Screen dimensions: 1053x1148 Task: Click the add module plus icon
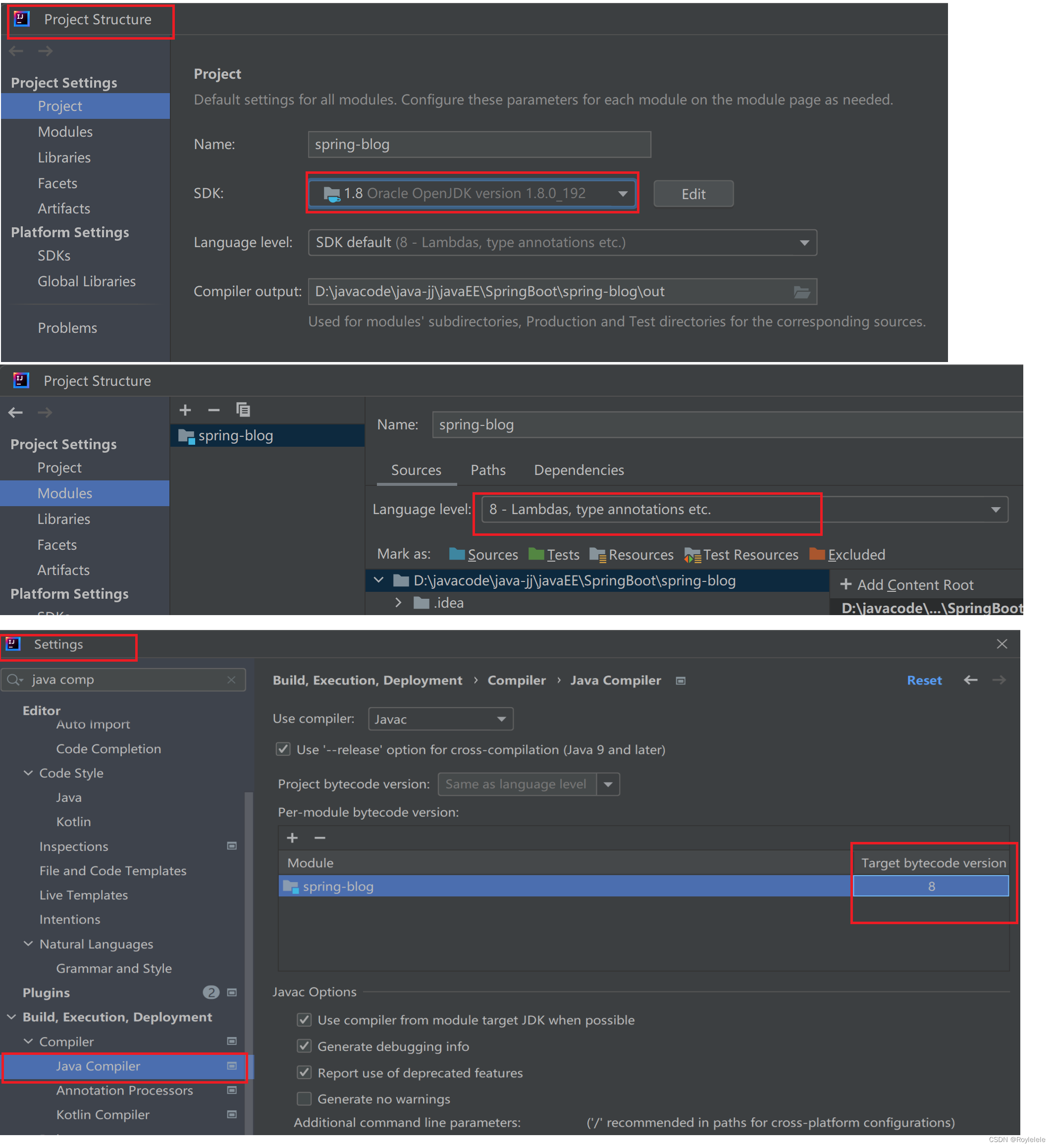coord(185,410)
